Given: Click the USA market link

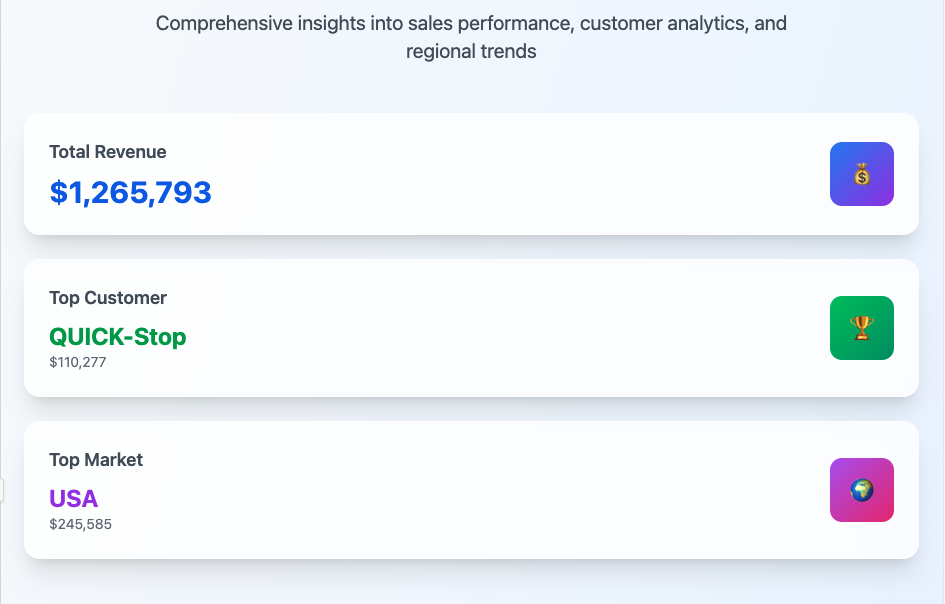Looking at the screenshot, I should click(74, 498).
